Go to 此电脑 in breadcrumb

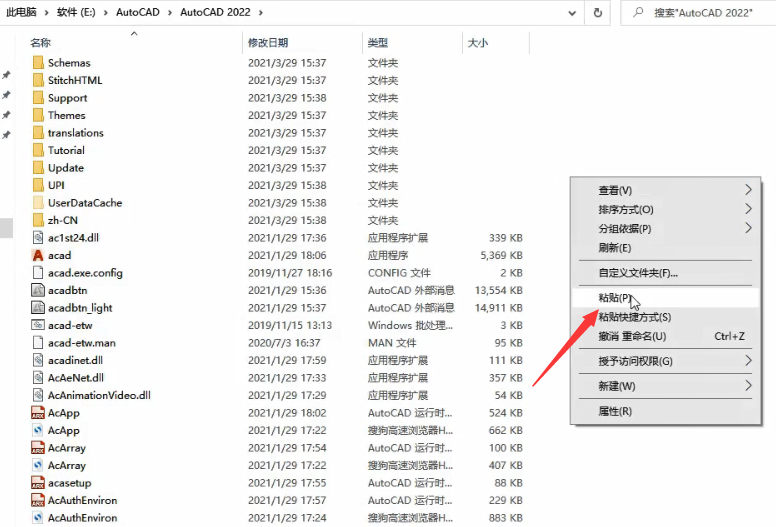click(x=21, y=12)
